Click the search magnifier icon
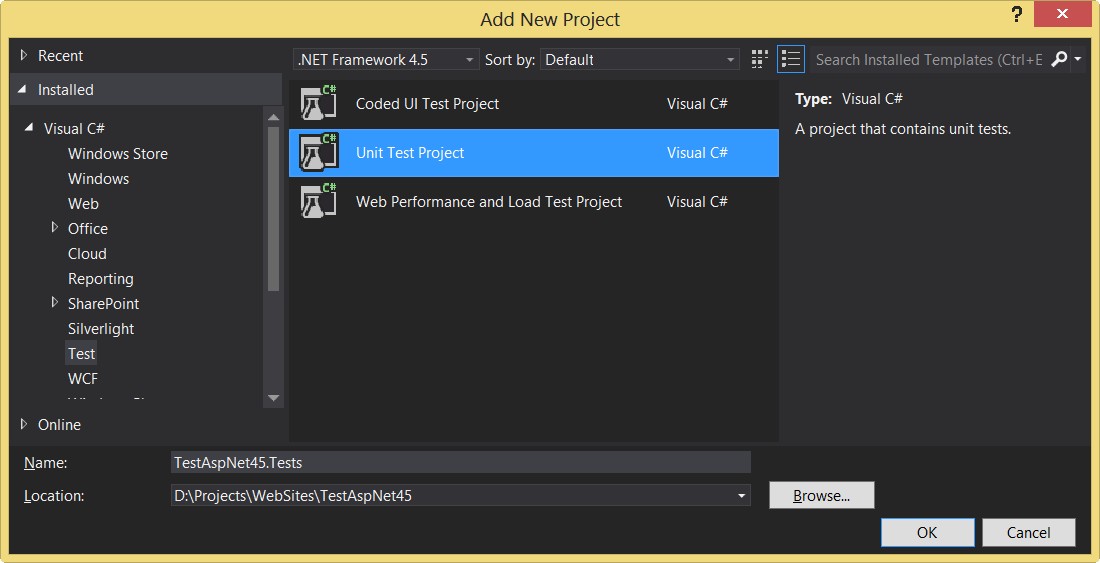The width and height of the screenshot is (1100, 563). [x=1059, y=60]
